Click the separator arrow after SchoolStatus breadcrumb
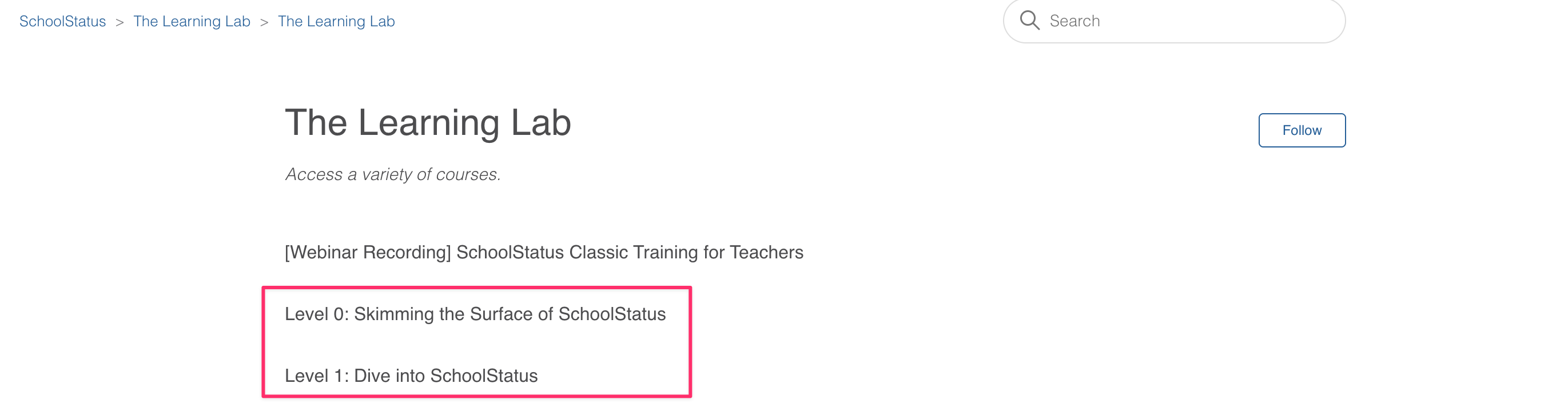This screenshot has height=407, width=1568. pyautogui.click(x=120, y=22)
